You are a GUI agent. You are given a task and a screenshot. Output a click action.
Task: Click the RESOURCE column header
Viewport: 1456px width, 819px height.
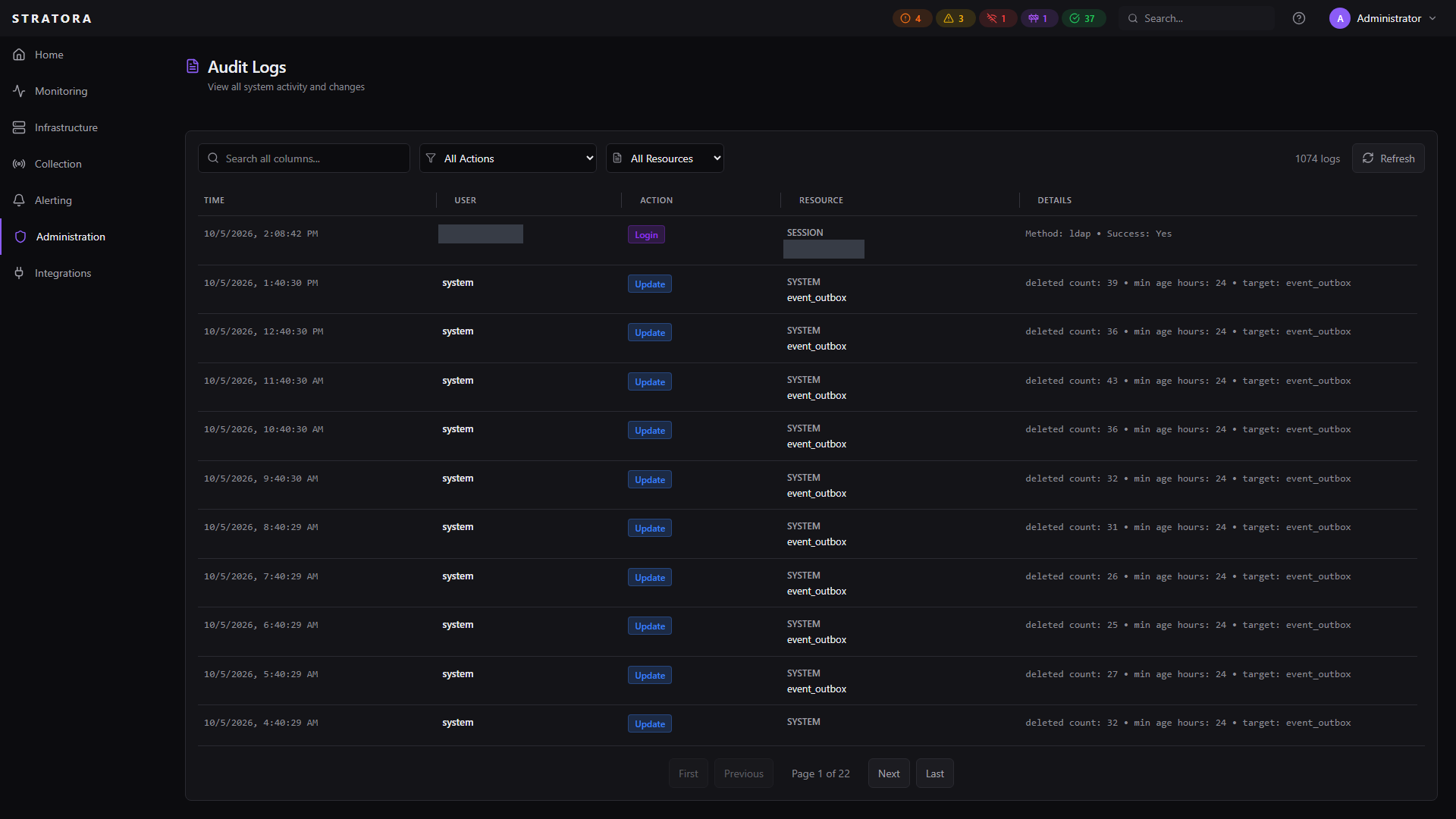tap(821, 200)
